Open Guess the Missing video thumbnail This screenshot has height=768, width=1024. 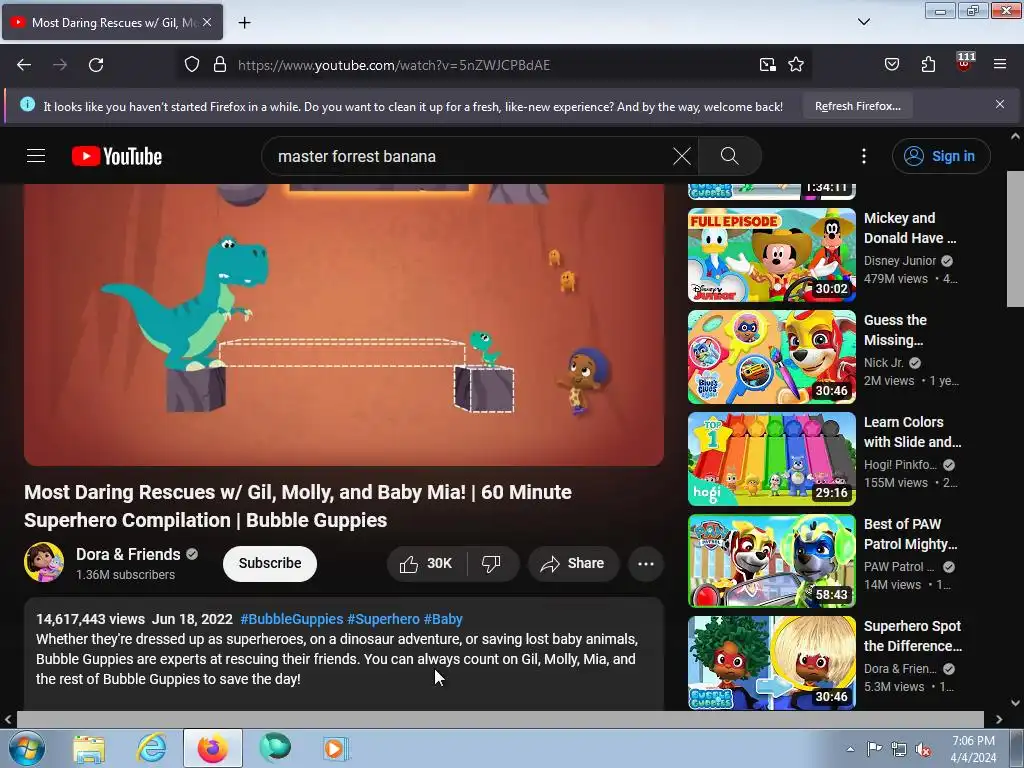[771, 357]
